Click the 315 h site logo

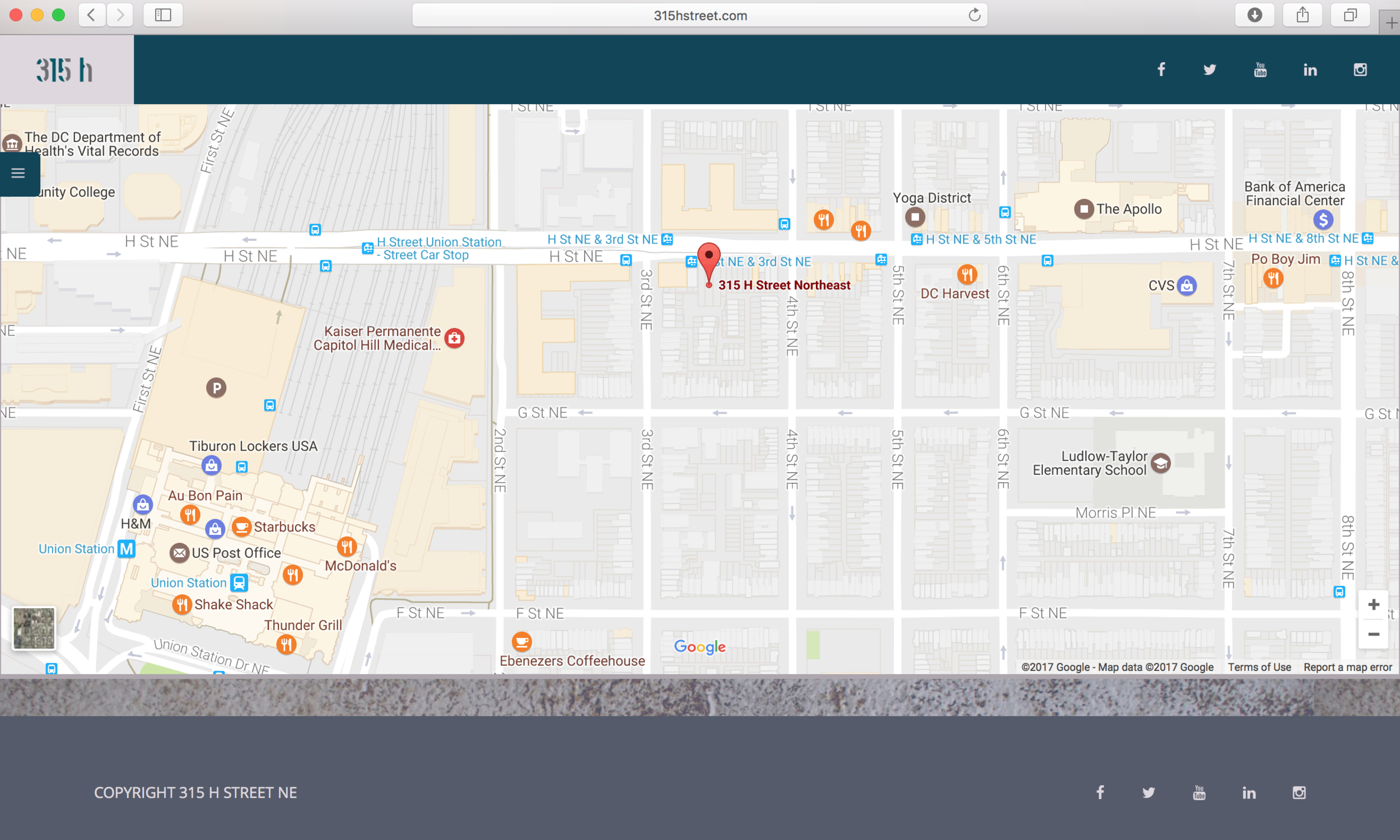point(66,69)
